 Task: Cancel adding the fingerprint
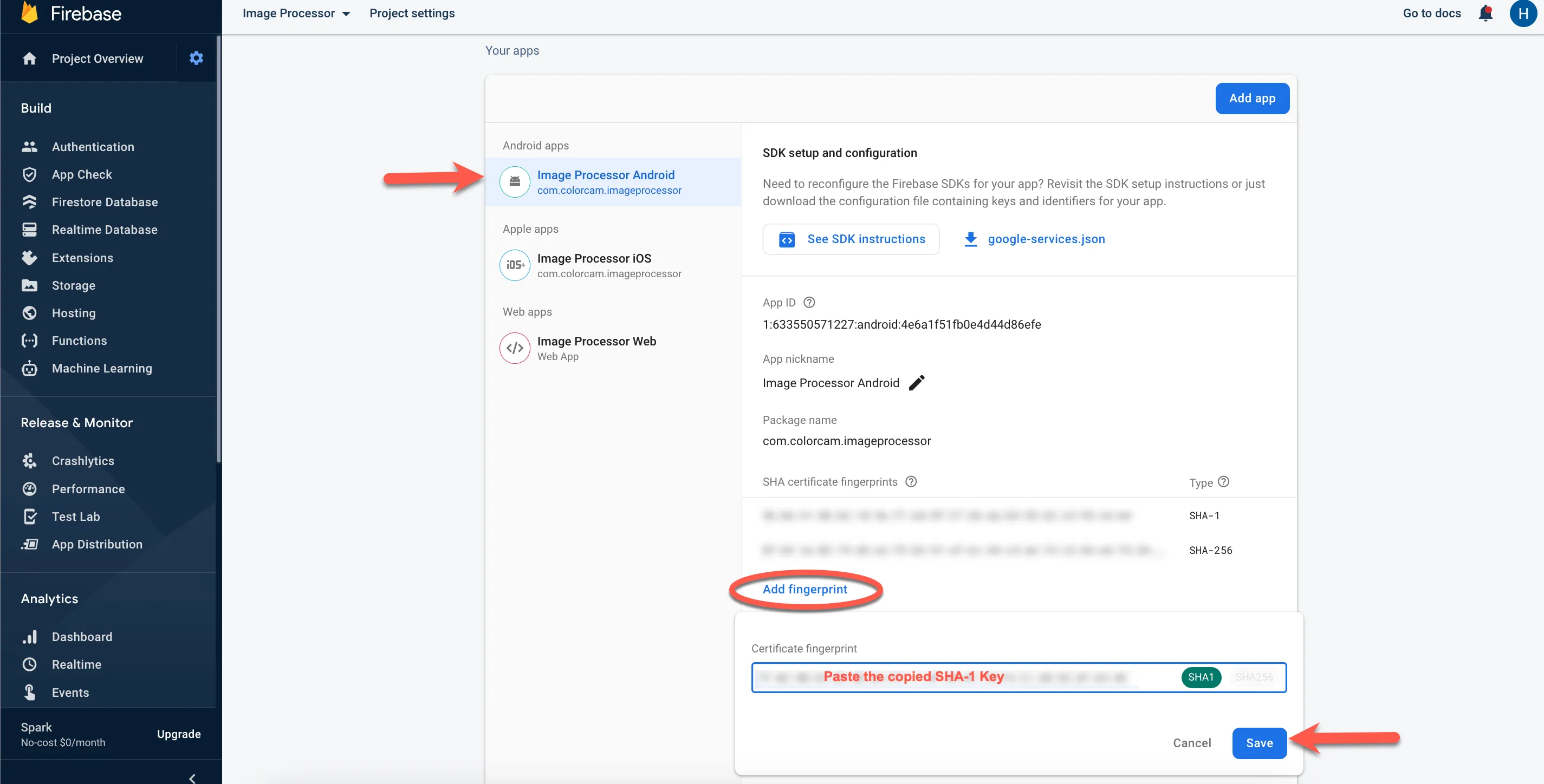pos(1191,743)
